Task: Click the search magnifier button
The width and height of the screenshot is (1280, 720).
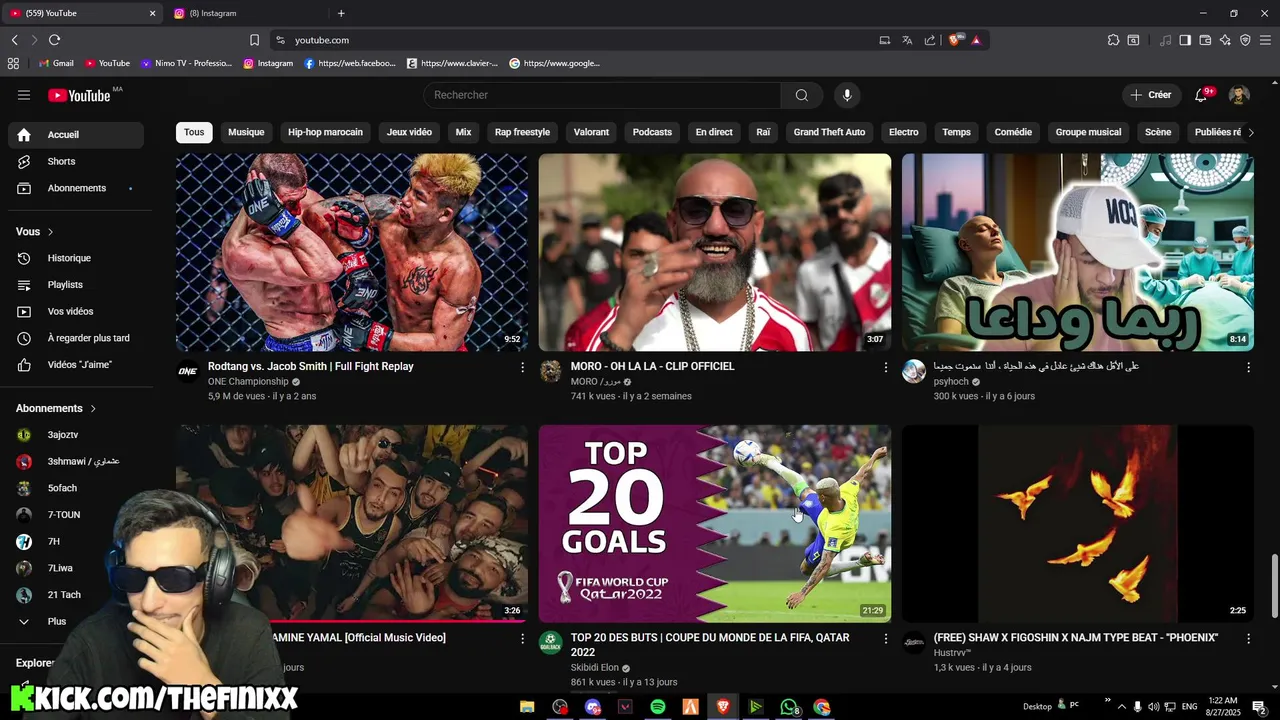Action: (802, 95)
